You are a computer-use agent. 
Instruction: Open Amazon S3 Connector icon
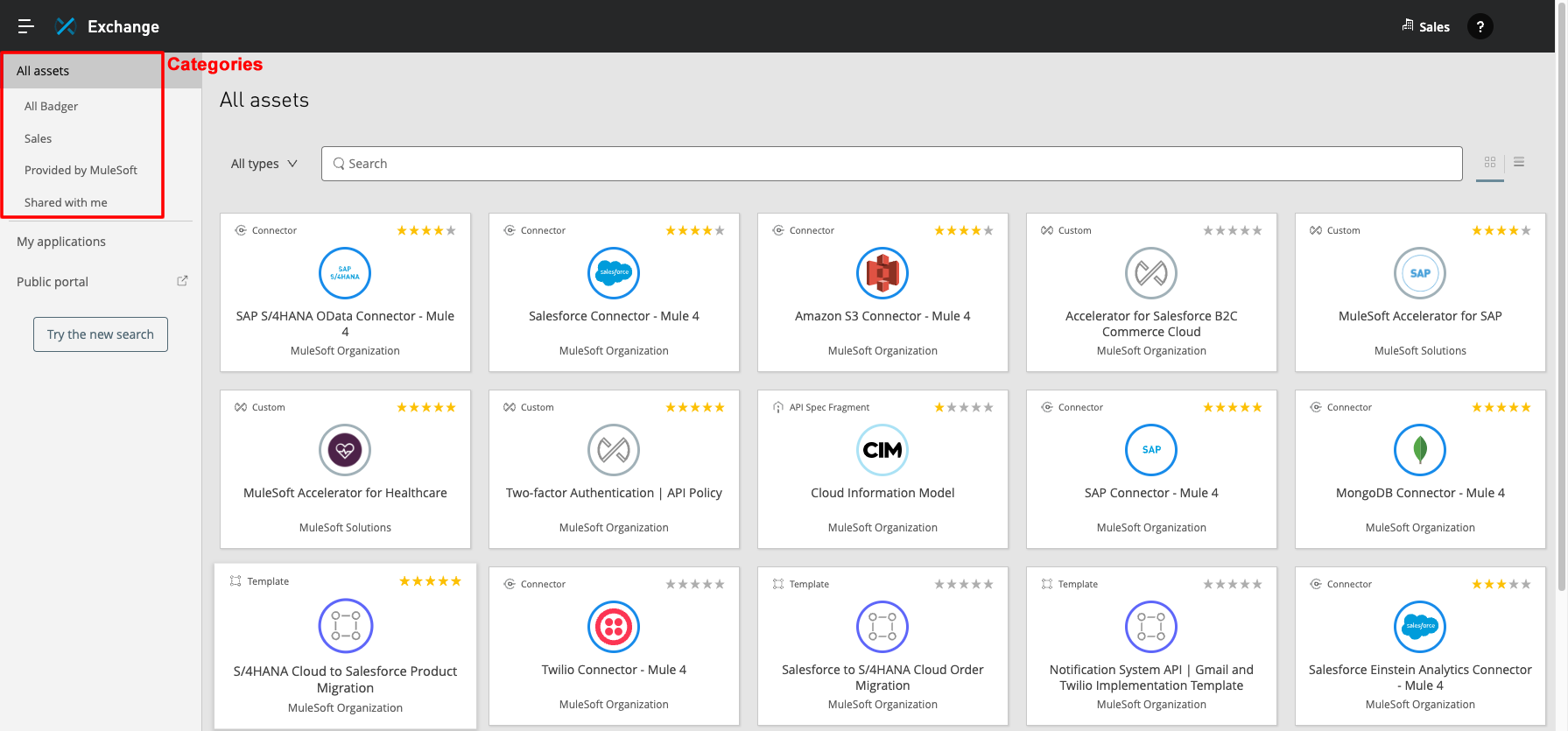[x=882, y=273]
